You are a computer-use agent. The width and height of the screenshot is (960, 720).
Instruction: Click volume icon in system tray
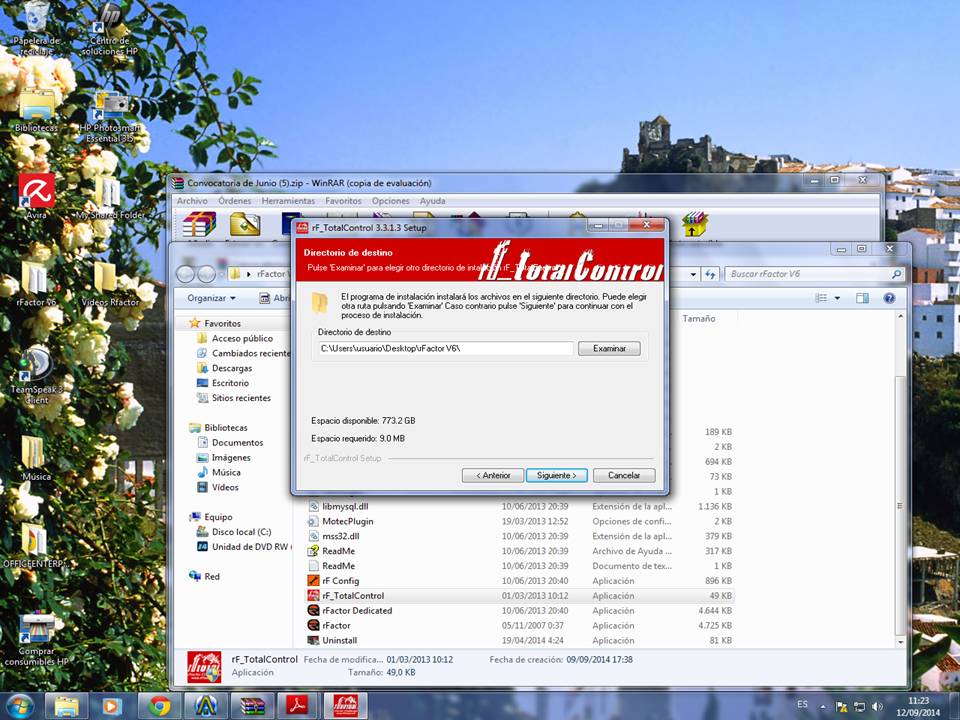(x=877, y=707)
